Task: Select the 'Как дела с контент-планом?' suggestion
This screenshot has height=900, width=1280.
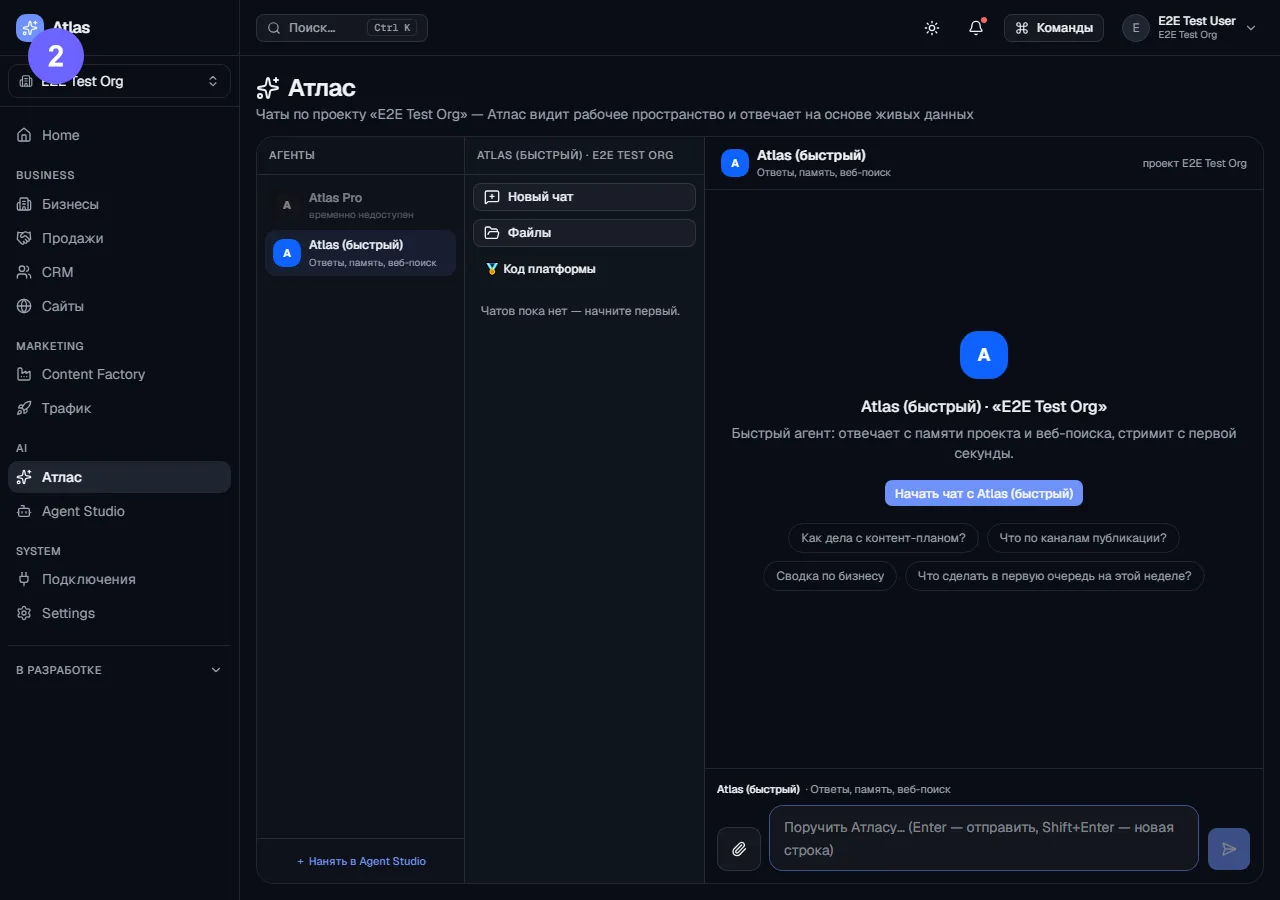Action: 883,538
